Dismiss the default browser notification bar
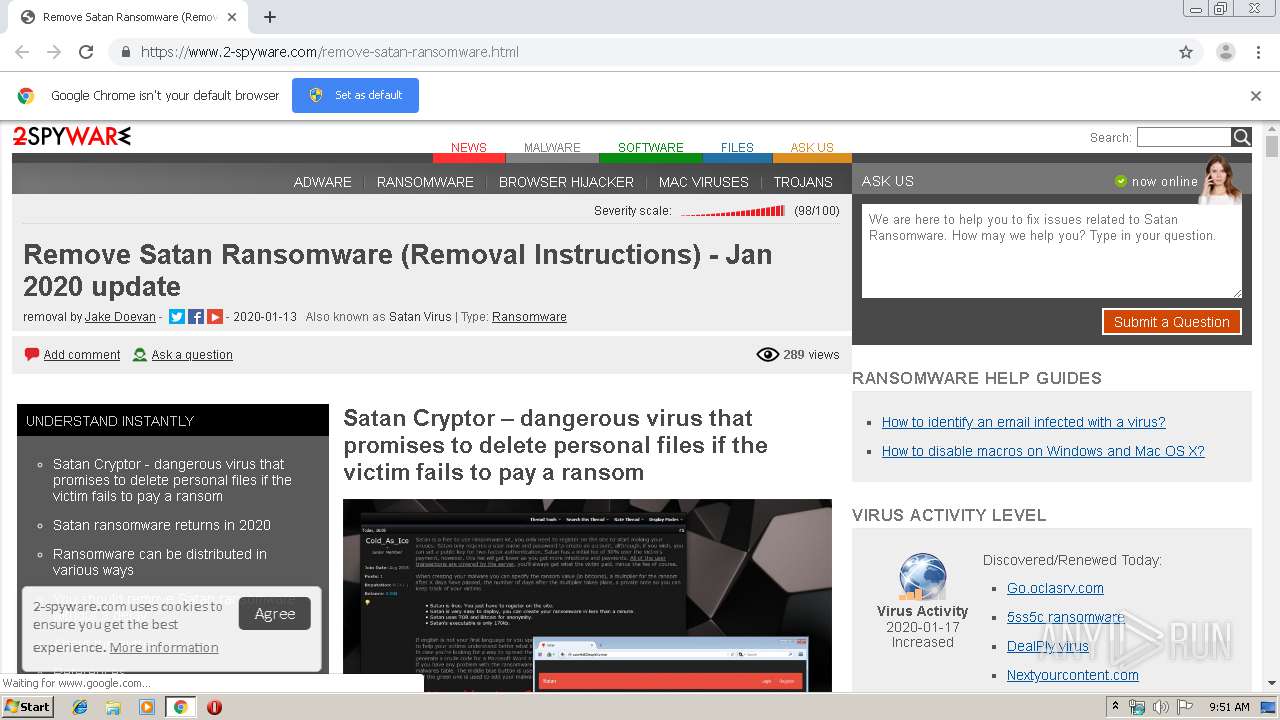The width and height of the screenshot is (1280, 720). coord(1256,96)
